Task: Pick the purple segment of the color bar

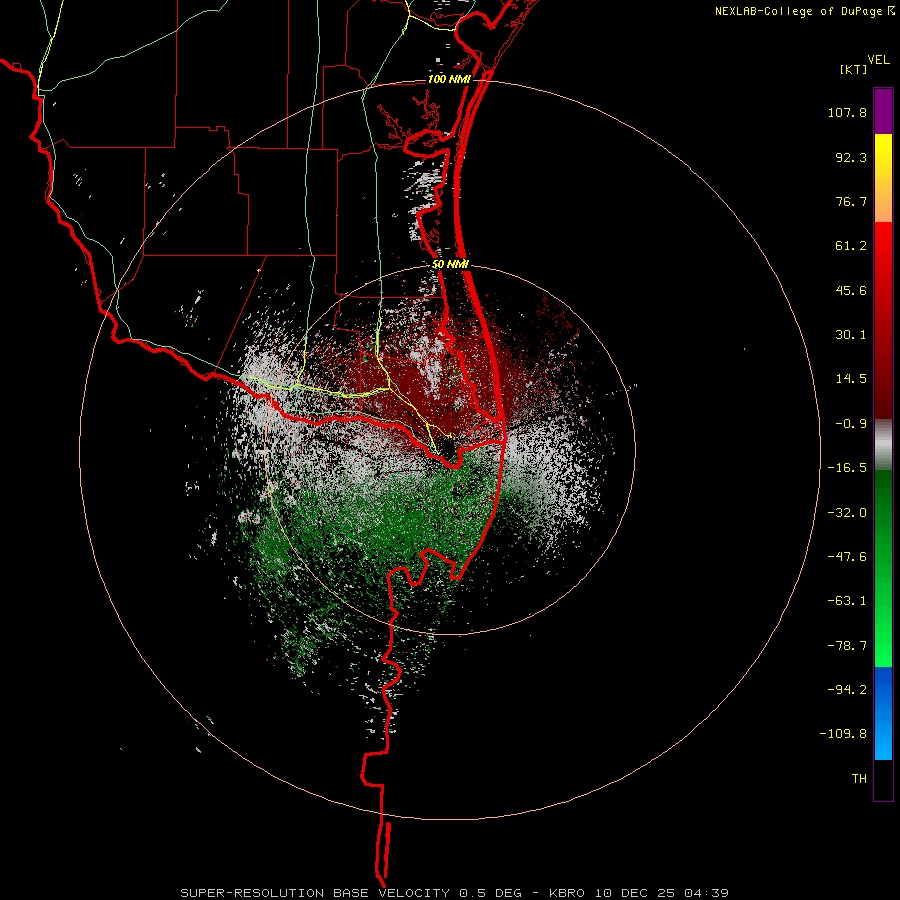Action: pyautogui.click(x=883, y=111)
